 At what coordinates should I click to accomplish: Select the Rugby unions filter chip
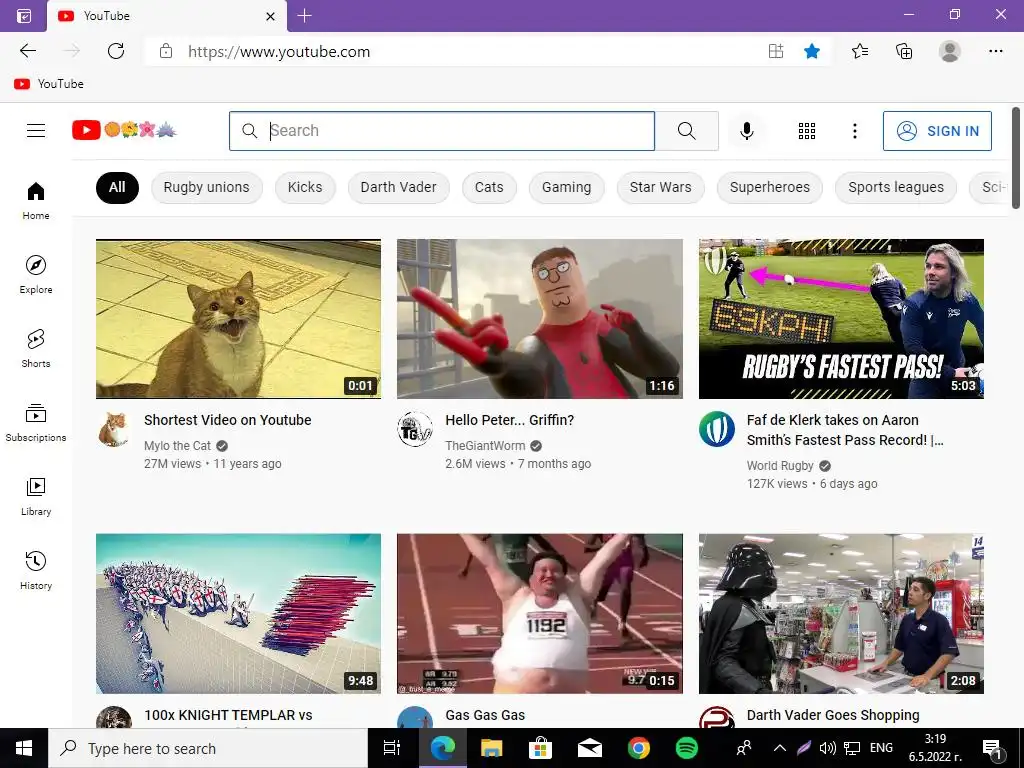tap(206, 187)
